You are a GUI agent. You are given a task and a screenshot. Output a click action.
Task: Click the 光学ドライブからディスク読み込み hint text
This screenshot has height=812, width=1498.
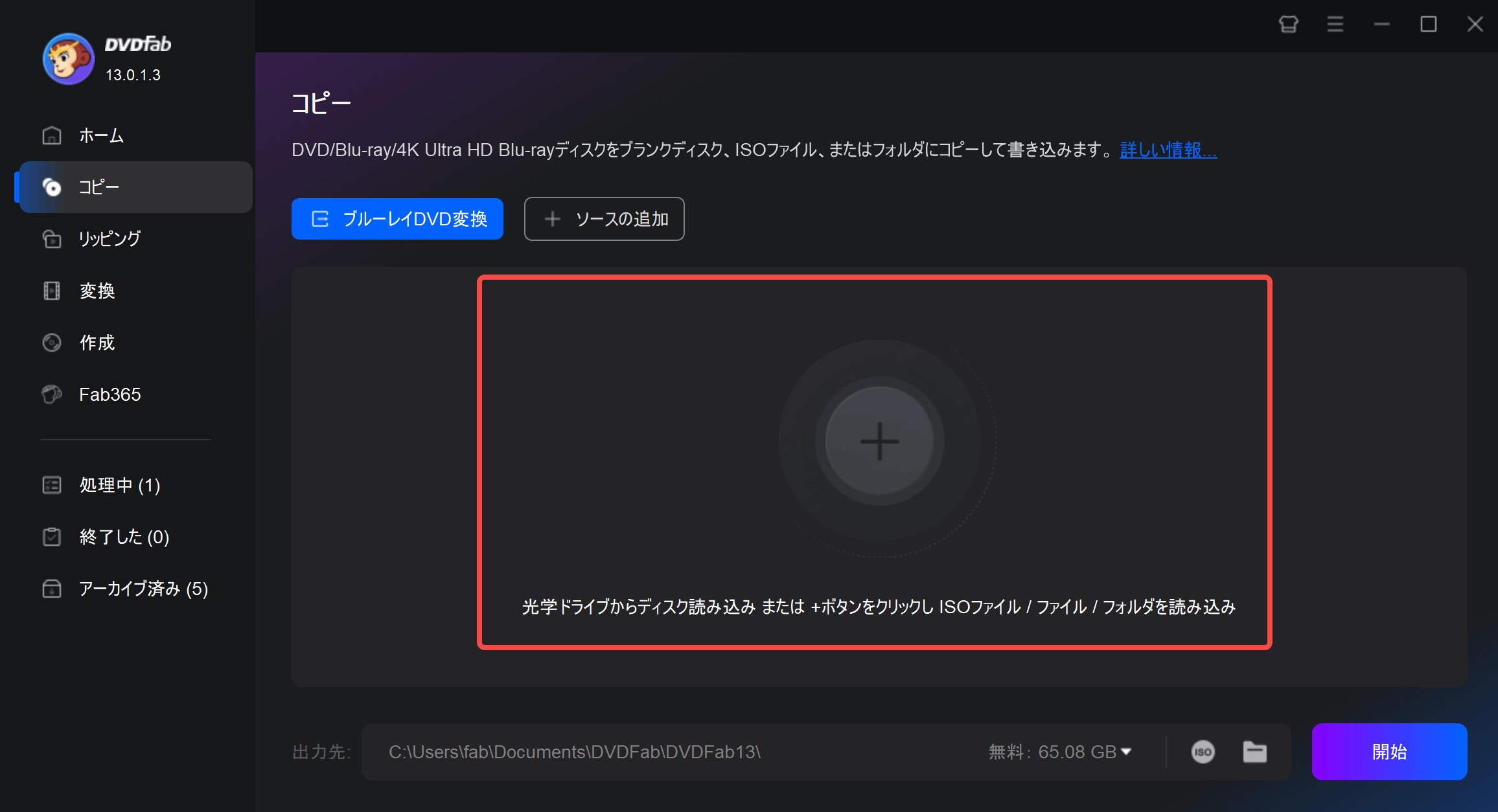(x=879, y=607)
